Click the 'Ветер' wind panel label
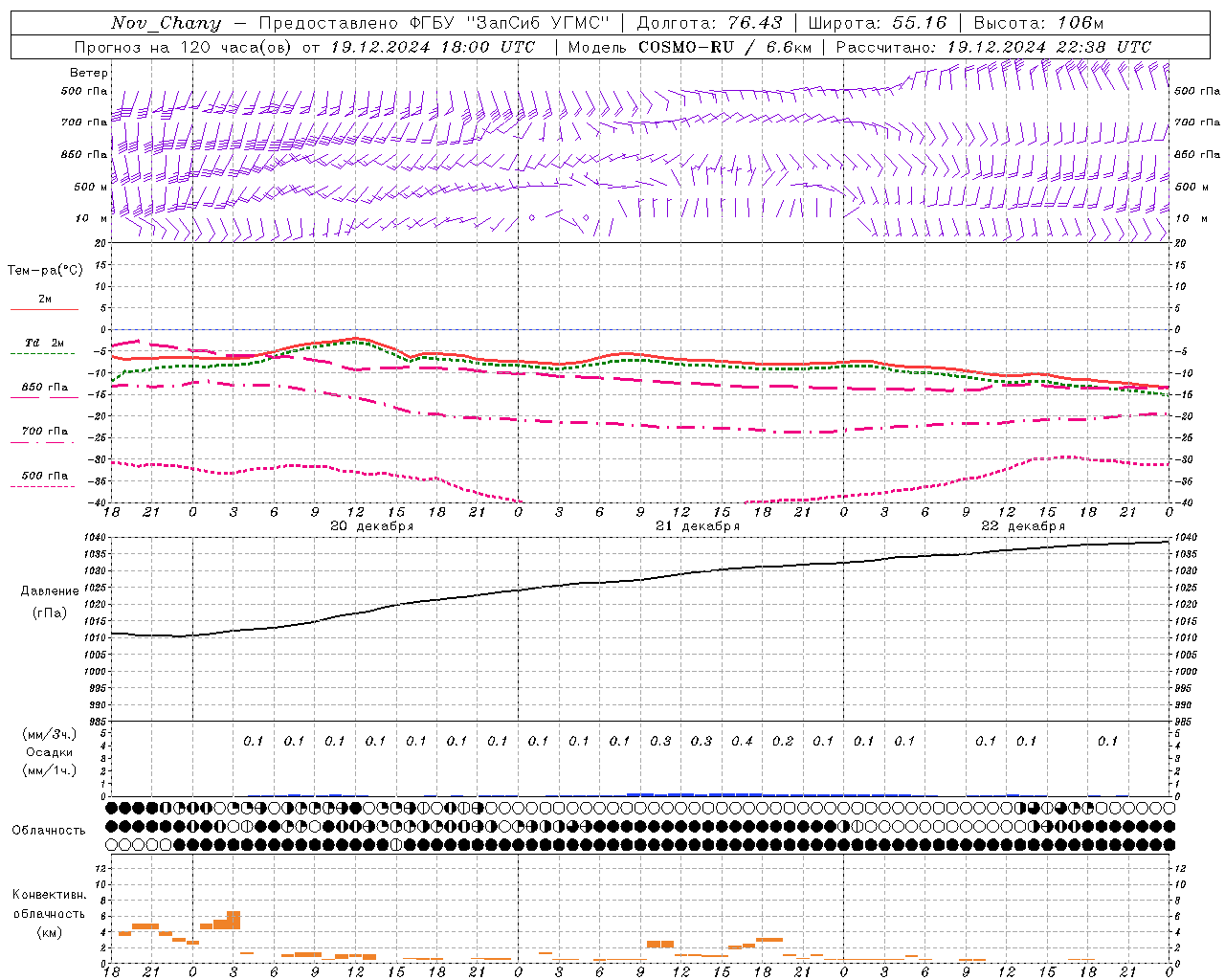Viewport: 1225px width, 980px height. (89, 73)
